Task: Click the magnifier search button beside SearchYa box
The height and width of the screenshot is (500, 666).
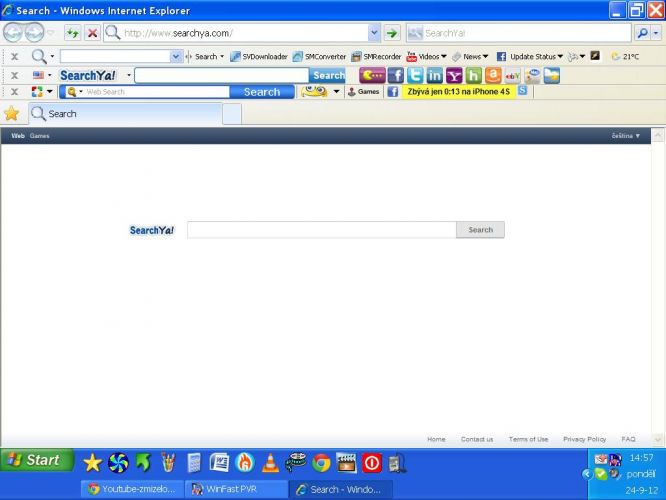Action: pos(643,33)
